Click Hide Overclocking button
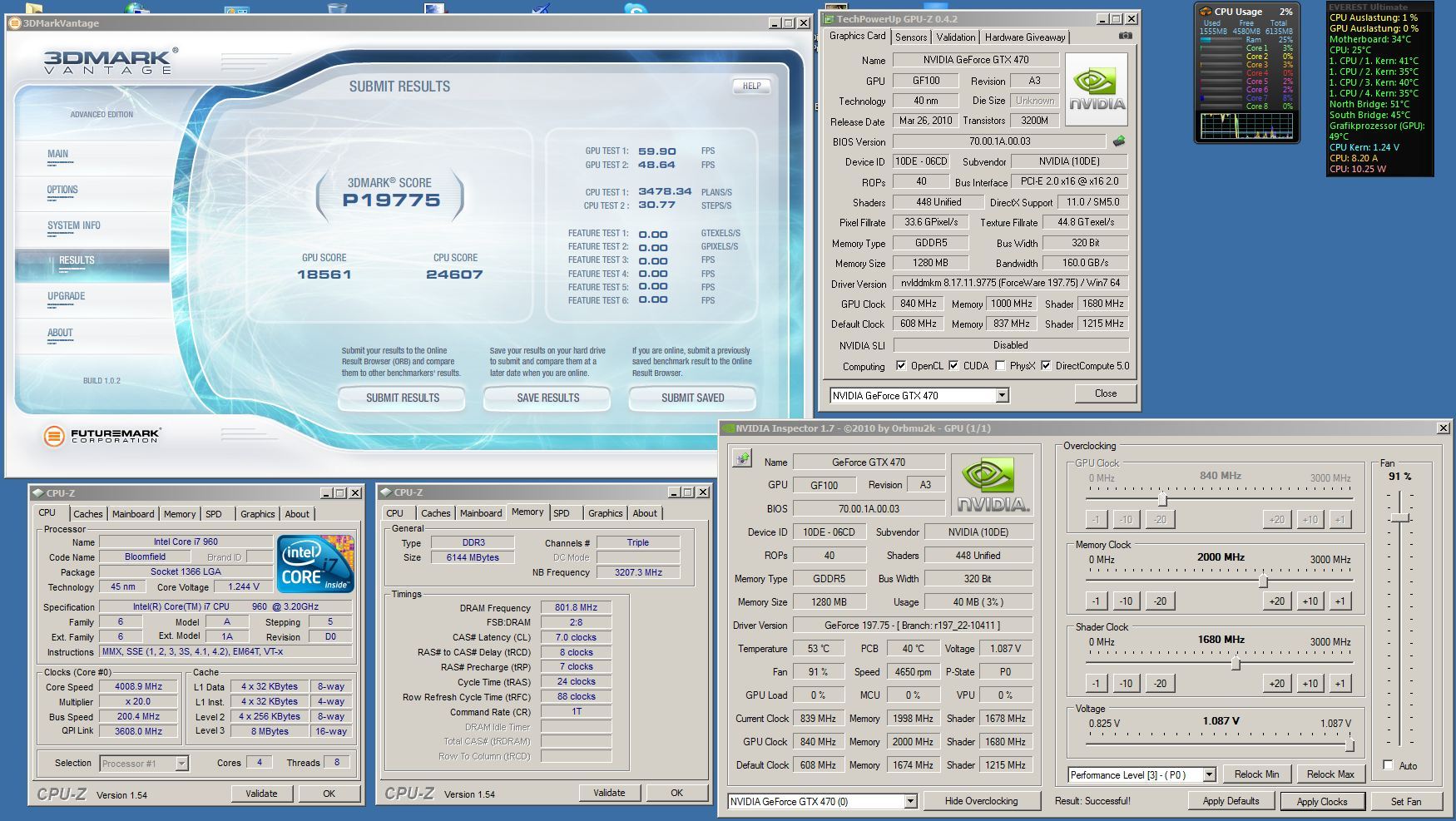 pos(982,801)
